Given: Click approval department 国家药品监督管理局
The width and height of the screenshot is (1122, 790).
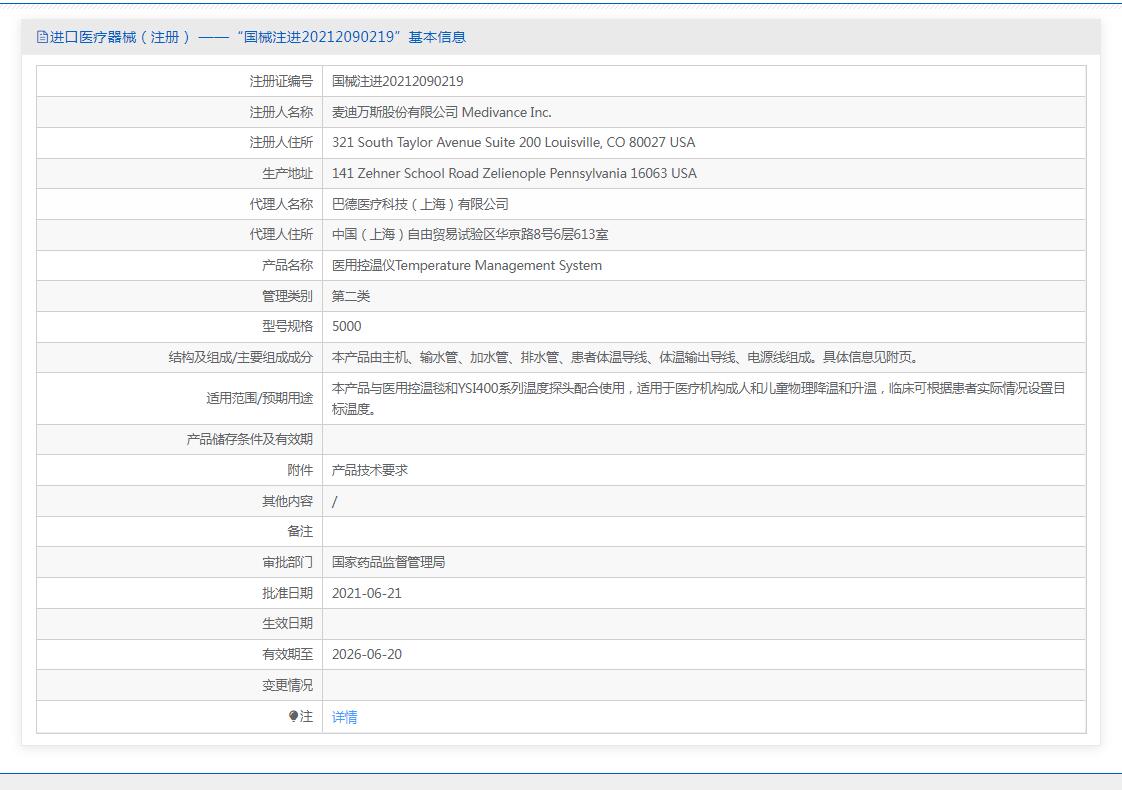Looking at the screenshot, I should (388, 562).
